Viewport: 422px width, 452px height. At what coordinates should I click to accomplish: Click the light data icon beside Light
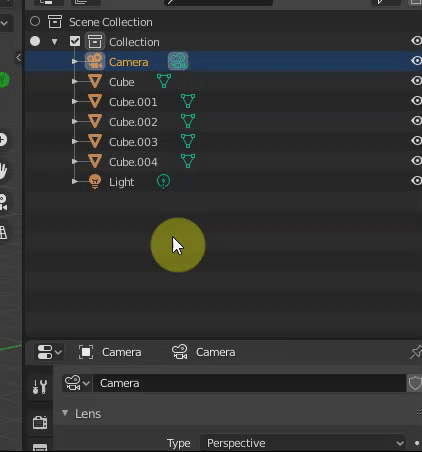(163, 182)
